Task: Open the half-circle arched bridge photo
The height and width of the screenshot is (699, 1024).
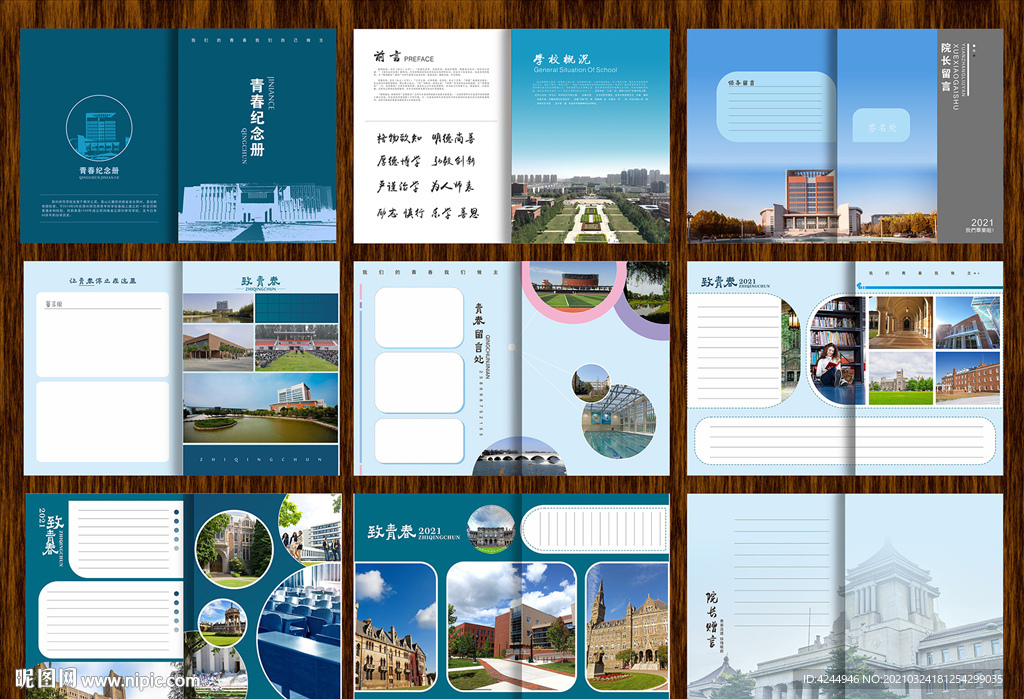Action: (x=521, y=457)
